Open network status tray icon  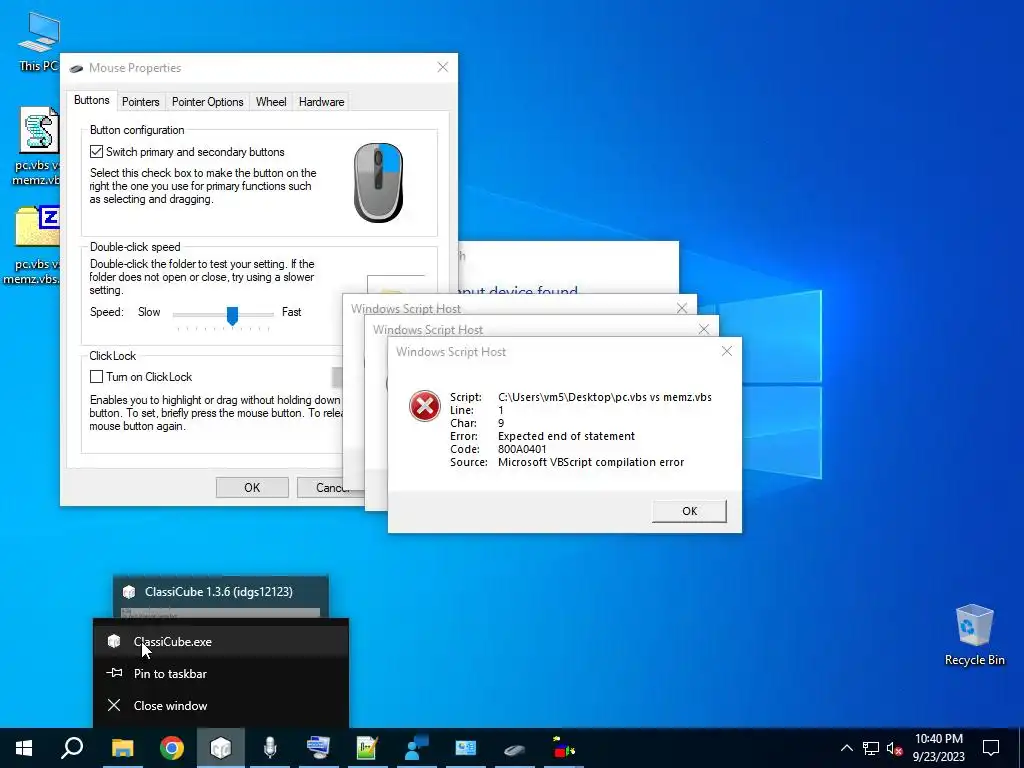(x=871, y=748)
